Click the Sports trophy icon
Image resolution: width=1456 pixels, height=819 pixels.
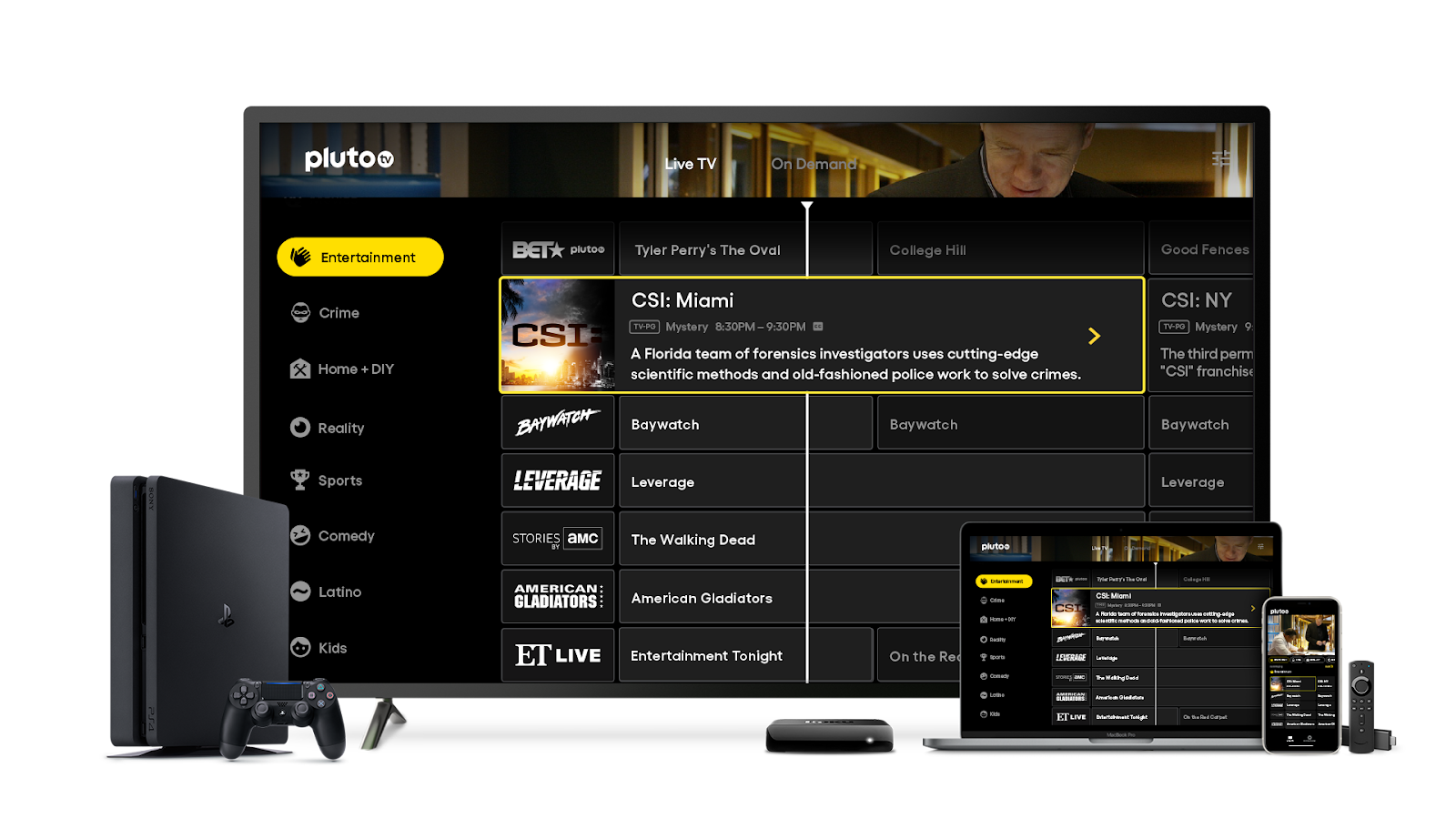click(x=300, y=480)
